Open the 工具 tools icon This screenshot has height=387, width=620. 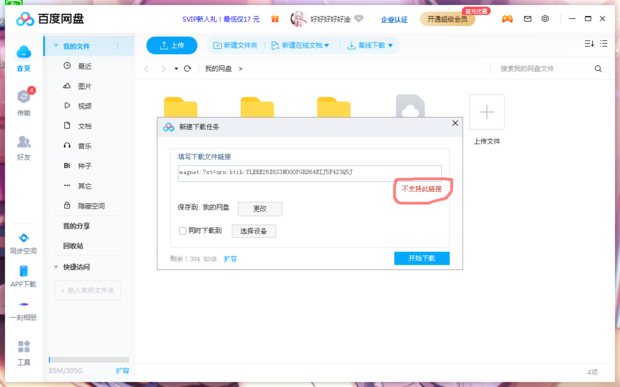[x=24, y=346]
